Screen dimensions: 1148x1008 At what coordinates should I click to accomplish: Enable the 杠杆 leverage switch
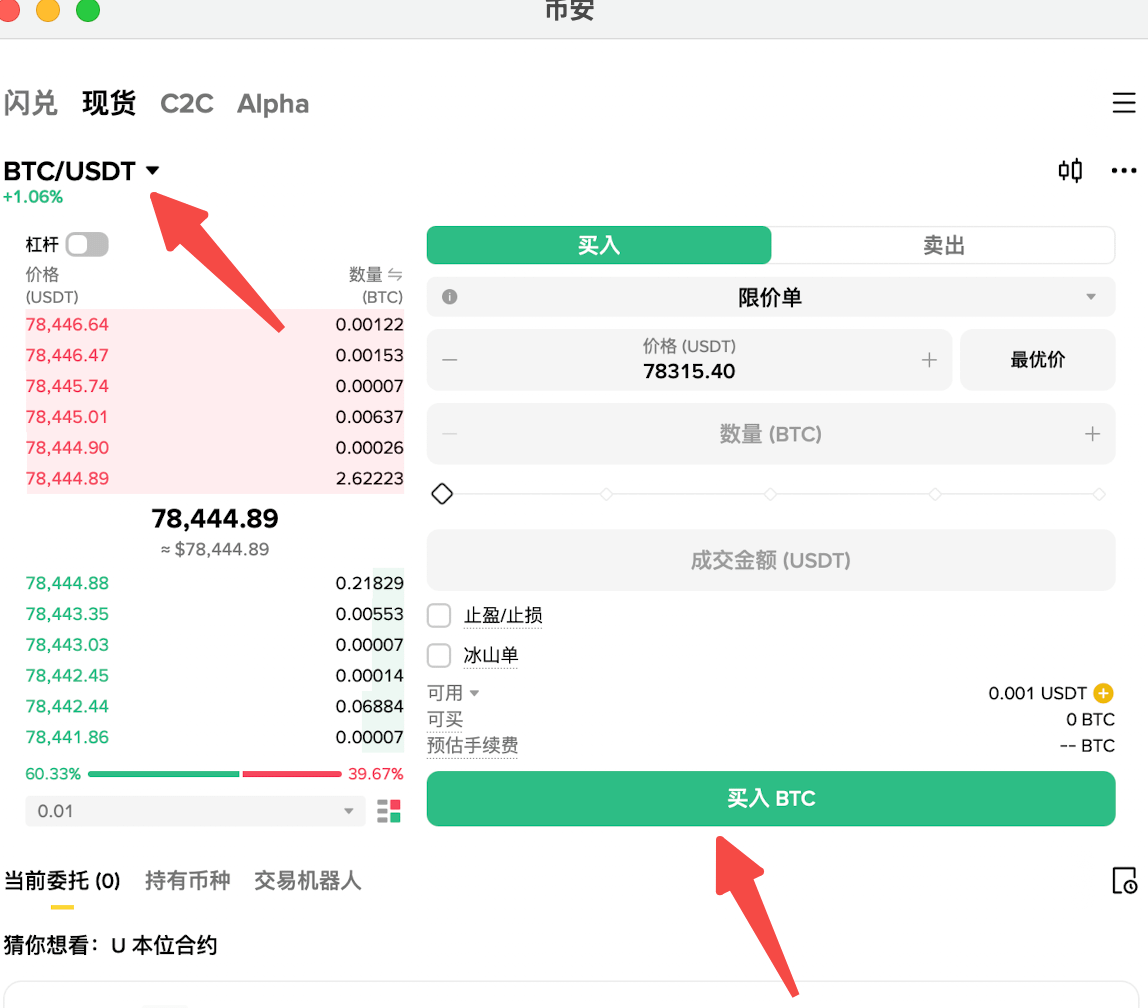pos(89,244)
